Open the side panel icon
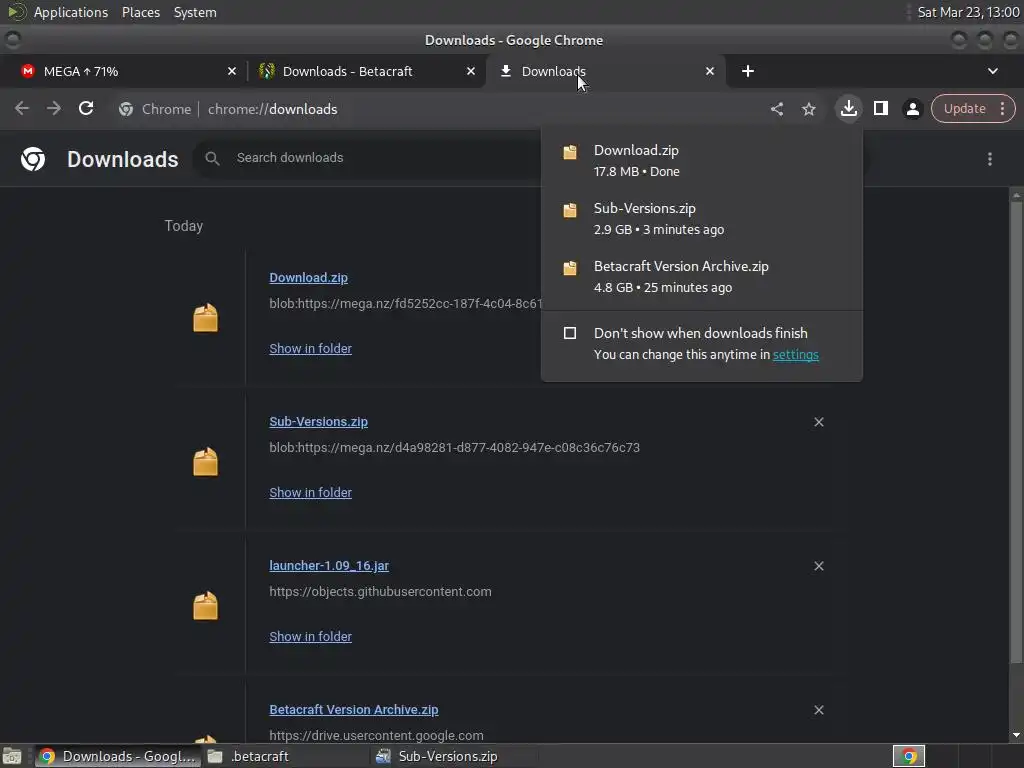Image resolution: width=1024 pixels, height=768 pixels. coord(880,108)
